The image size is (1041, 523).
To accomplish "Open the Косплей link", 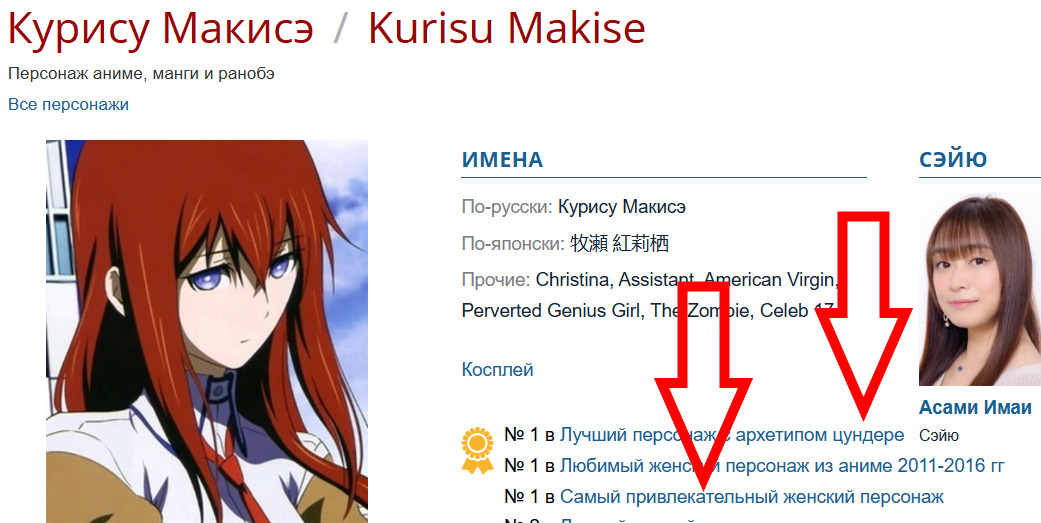I will point(497,370).
